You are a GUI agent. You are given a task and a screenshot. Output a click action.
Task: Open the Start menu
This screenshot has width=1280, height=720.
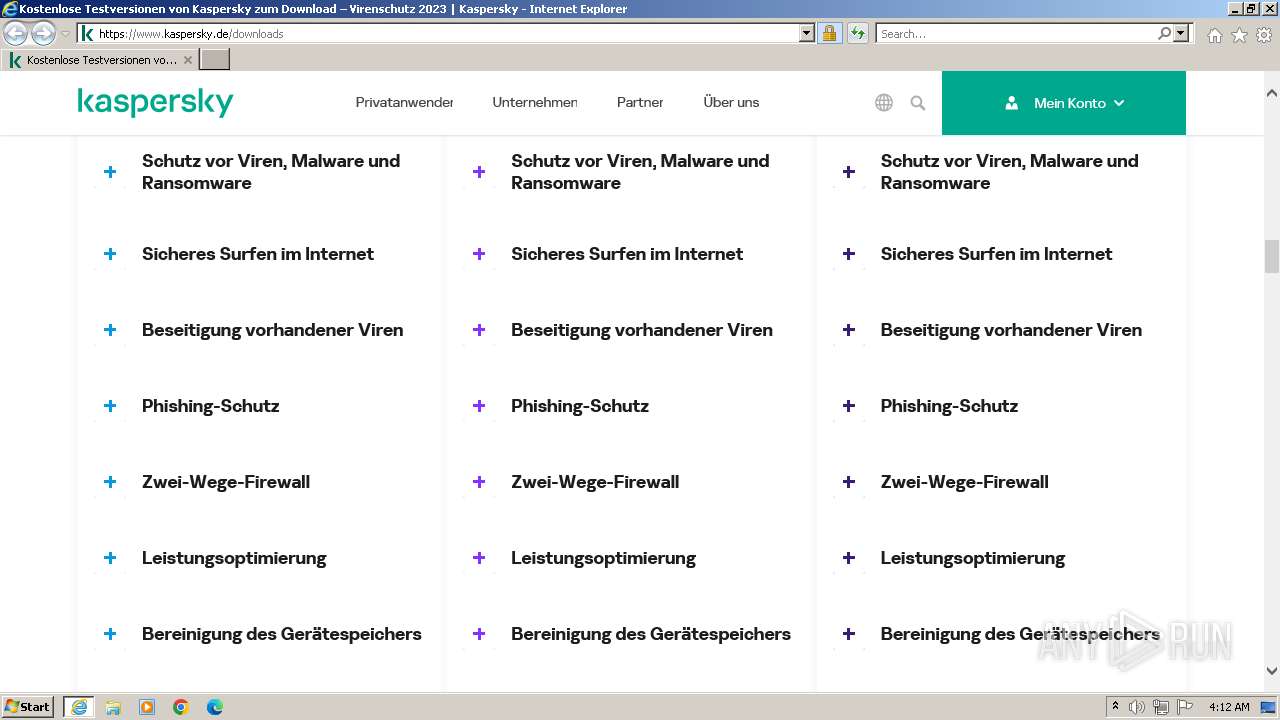[28, 706]
